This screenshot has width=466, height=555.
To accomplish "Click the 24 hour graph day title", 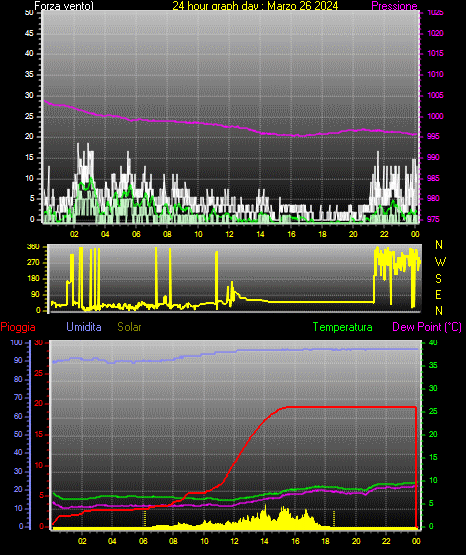I will (x=255, y=6).
